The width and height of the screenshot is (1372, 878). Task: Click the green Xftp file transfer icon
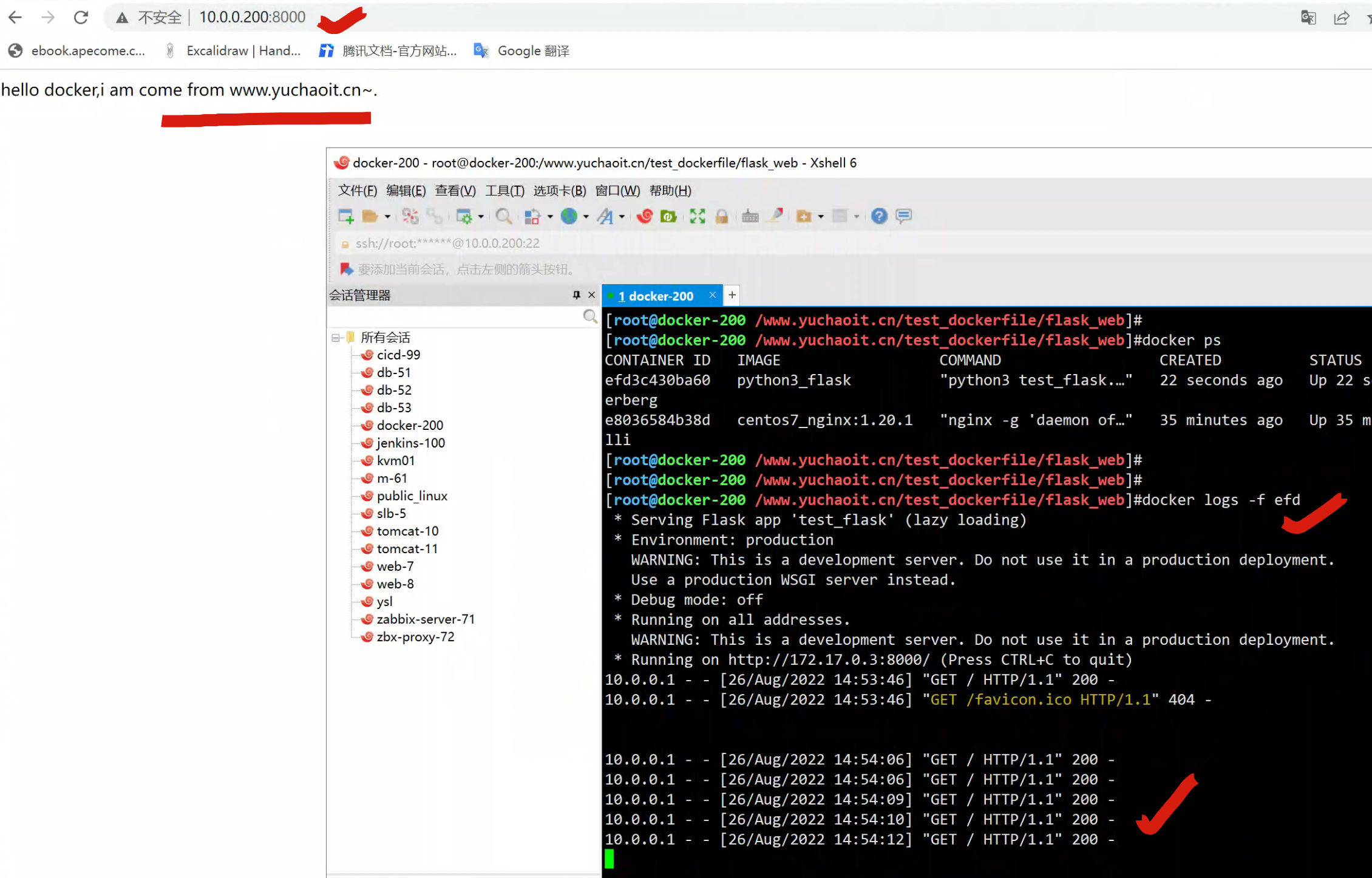tap(668, 216)
